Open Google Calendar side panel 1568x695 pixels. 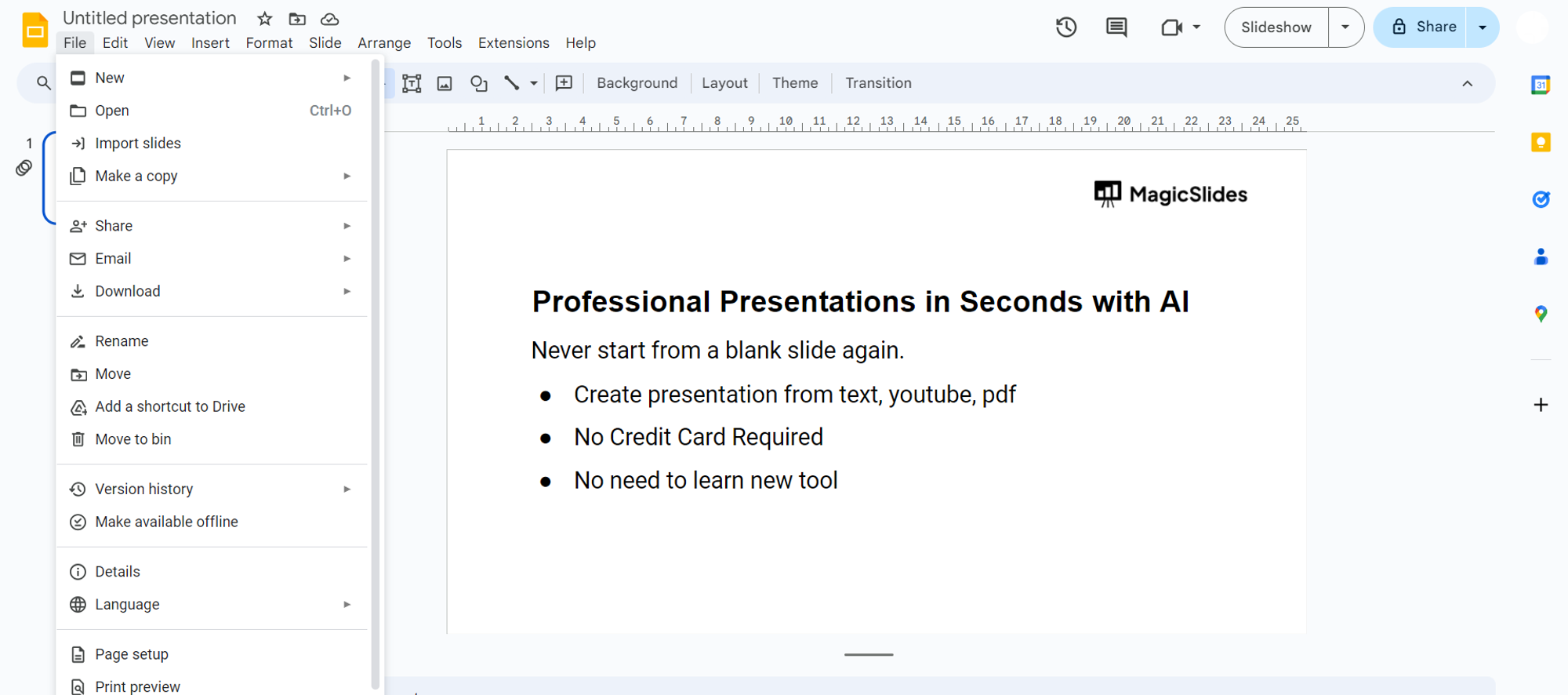tap(1541, 85)
